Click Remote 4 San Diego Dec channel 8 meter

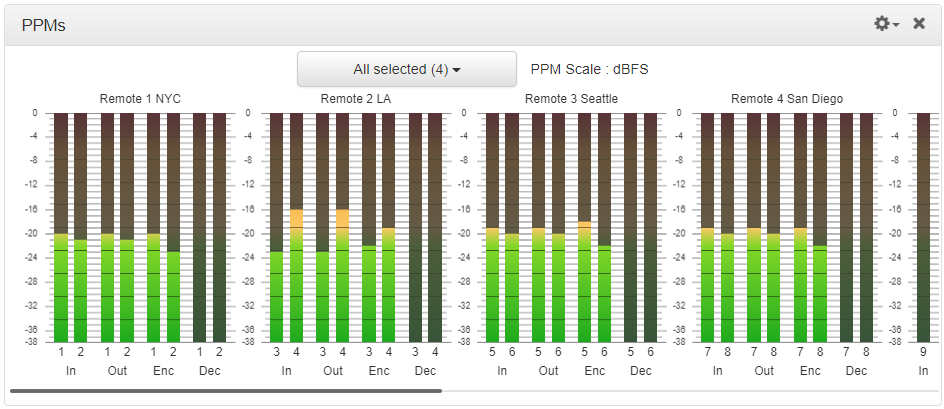click(x=866, y=227)
